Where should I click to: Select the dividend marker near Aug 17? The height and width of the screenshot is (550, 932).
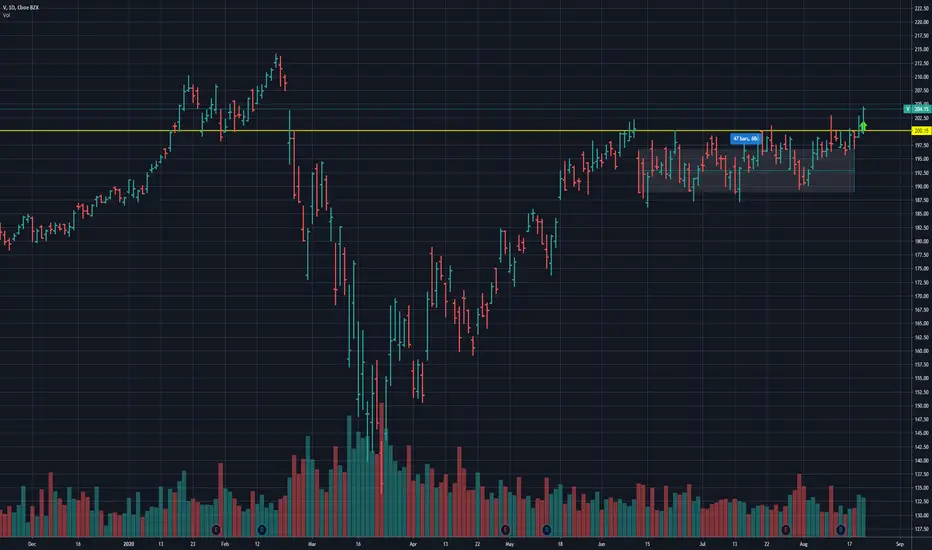840,529
